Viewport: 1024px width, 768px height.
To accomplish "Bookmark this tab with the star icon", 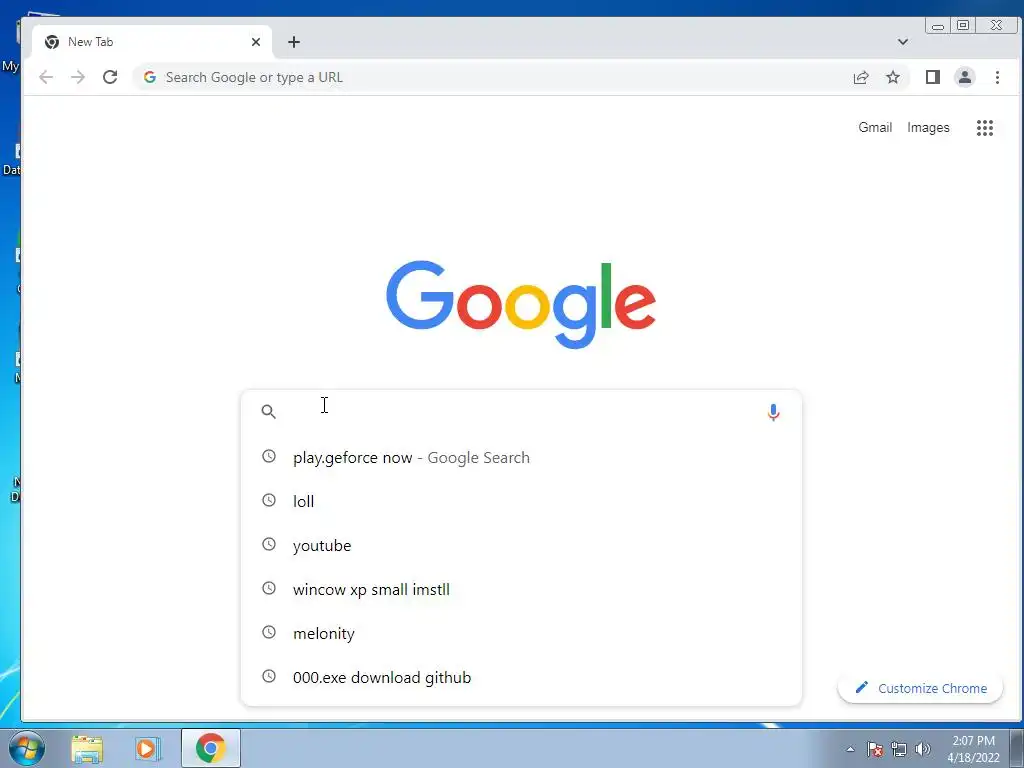I will [893, 77].
